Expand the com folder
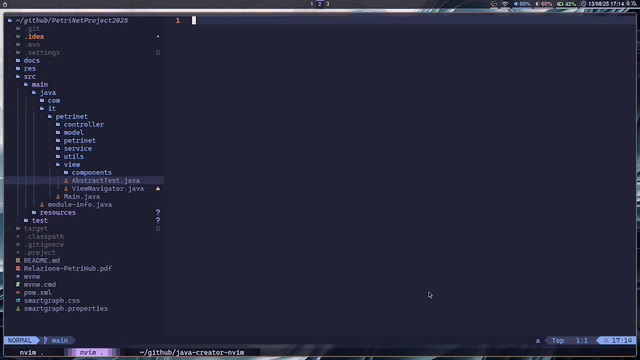The height and width of the screenshot is (360, 640). pos(54,100)
